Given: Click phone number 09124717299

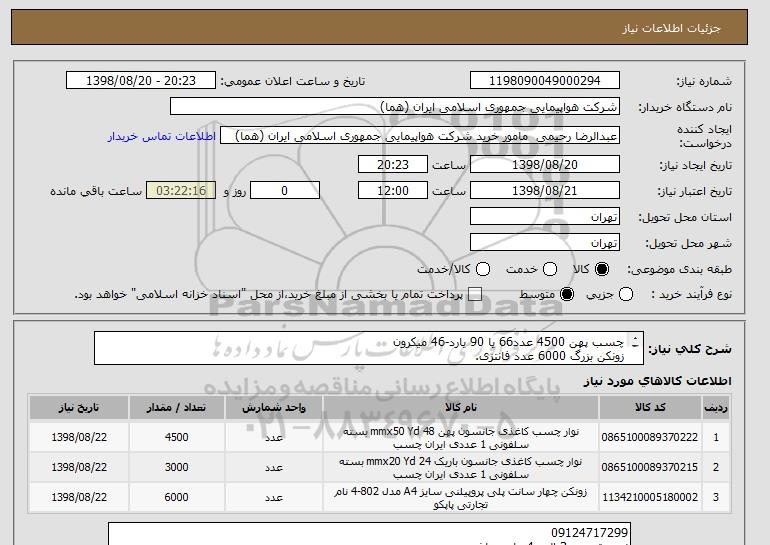Looking at the screenshot, I should click(x=589, y=533).
